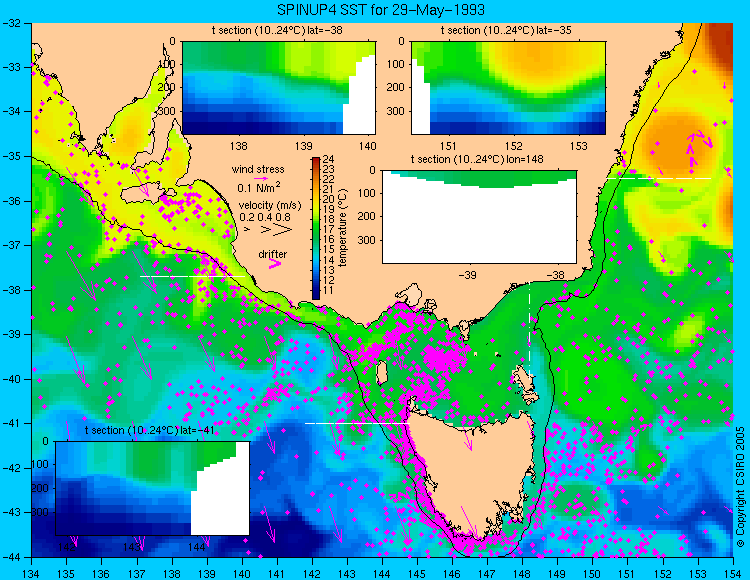This screenshot has width=750, height=580.
Task: Click main map longitude label 145
Action: coord(417,574)
